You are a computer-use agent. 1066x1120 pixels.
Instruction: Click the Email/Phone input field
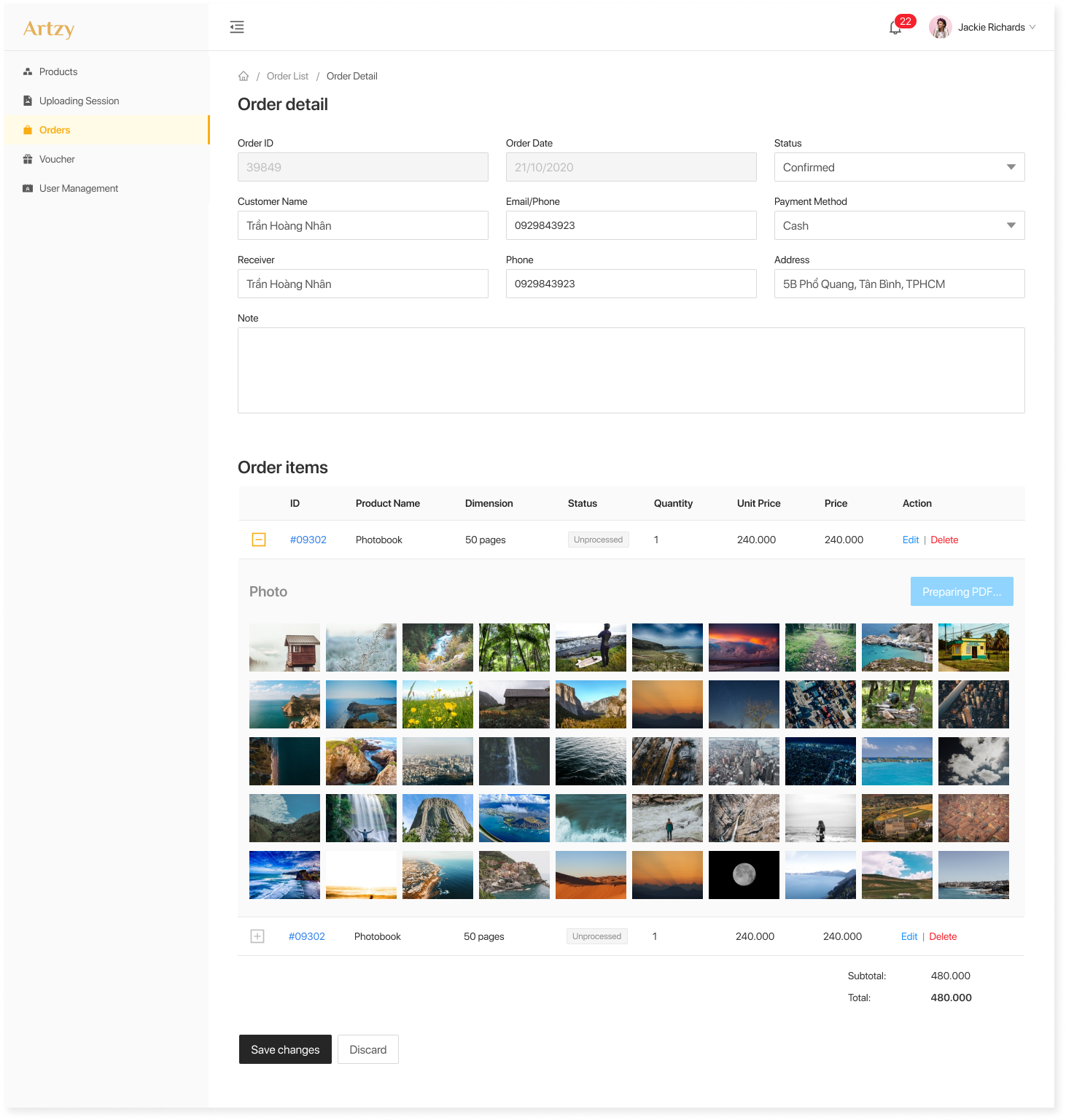[x=631, y=225]
